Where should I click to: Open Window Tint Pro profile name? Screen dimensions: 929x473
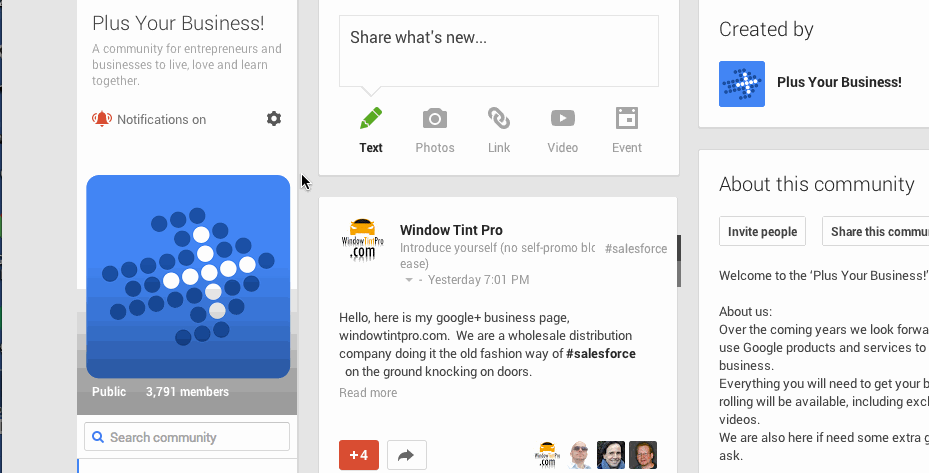click(x=451, y=230)
